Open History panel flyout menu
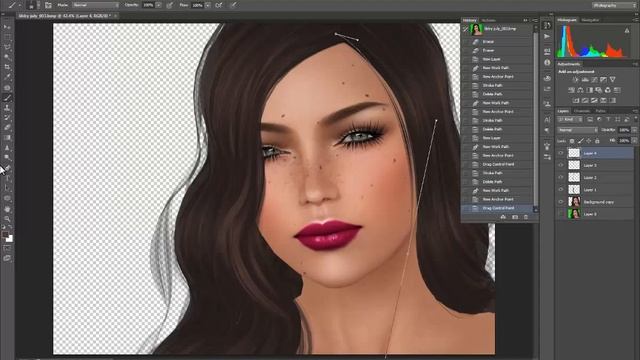 coord(535,20)
